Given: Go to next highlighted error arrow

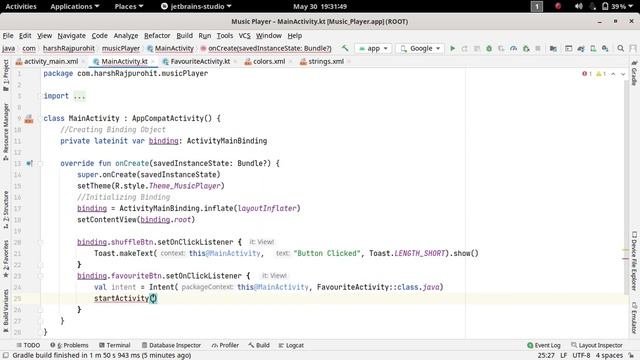Looking at the screenshot, I should 623,74.
